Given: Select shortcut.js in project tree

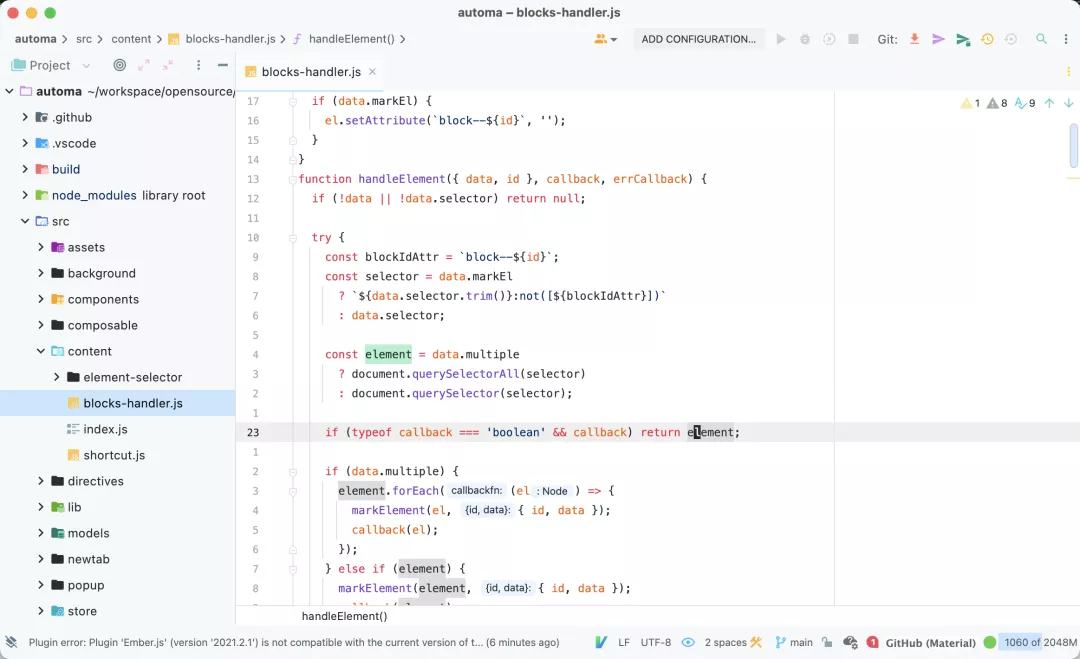Looking at the screenshot, I should point(114,455).
